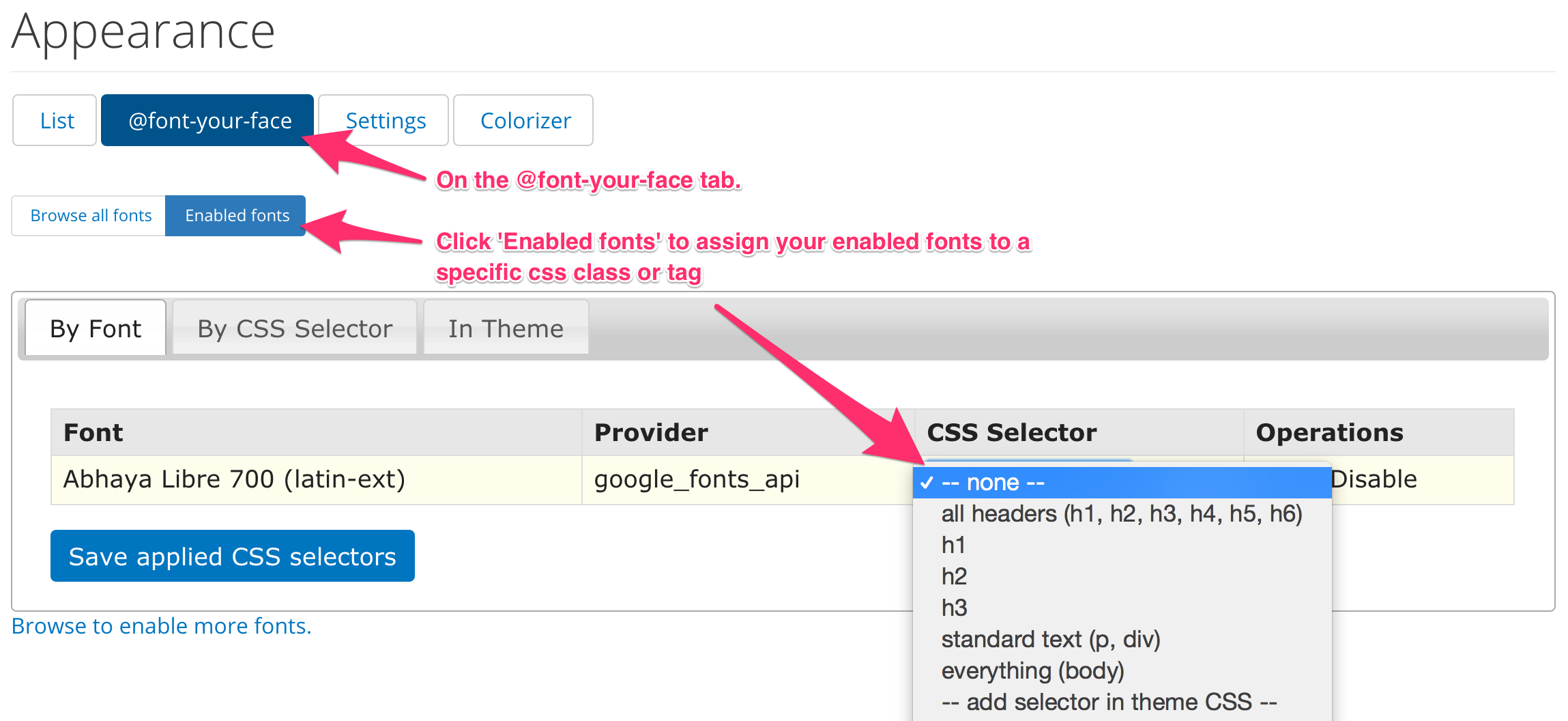Switch to By CSS Selector tab
The width and height of the screenshot is (1568, 721).
pyautogui.click(x=295, y=328)
